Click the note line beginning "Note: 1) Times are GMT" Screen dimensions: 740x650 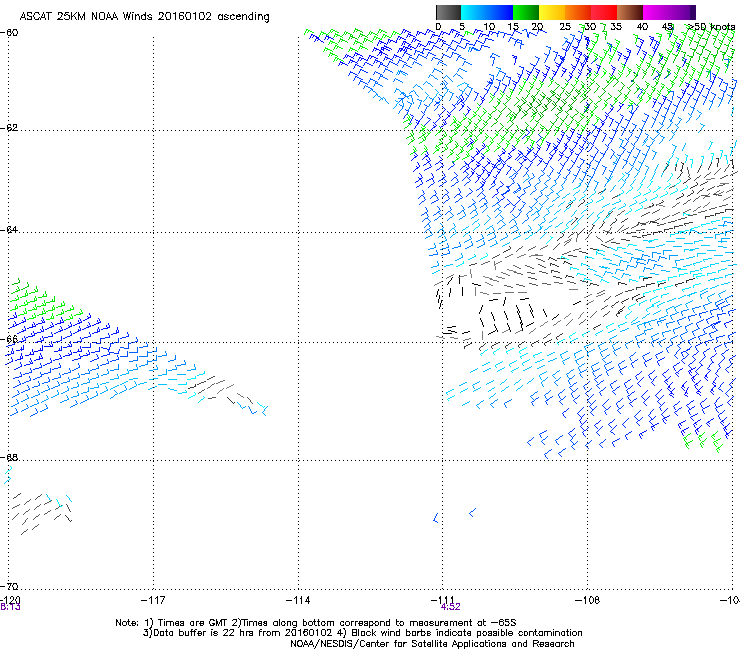tap(316, 623)
